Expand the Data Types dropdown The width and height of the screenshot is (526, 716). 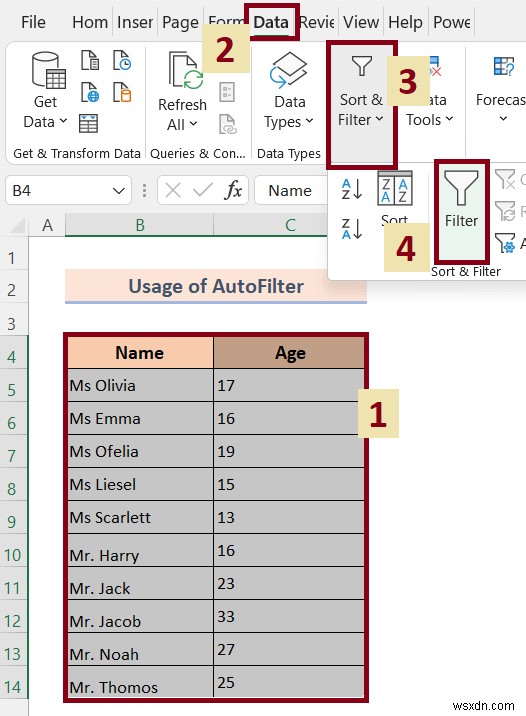point(289,91)
